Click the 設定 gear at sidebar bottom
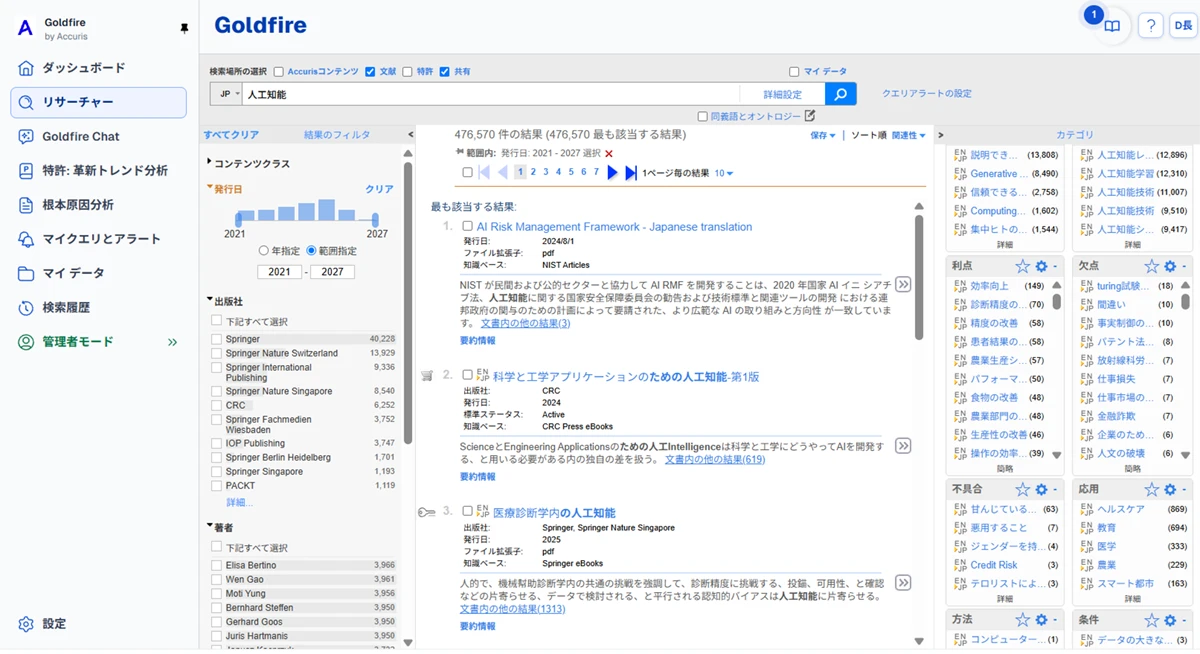The width and height of the screenshot is (1200, 654). 26,624
